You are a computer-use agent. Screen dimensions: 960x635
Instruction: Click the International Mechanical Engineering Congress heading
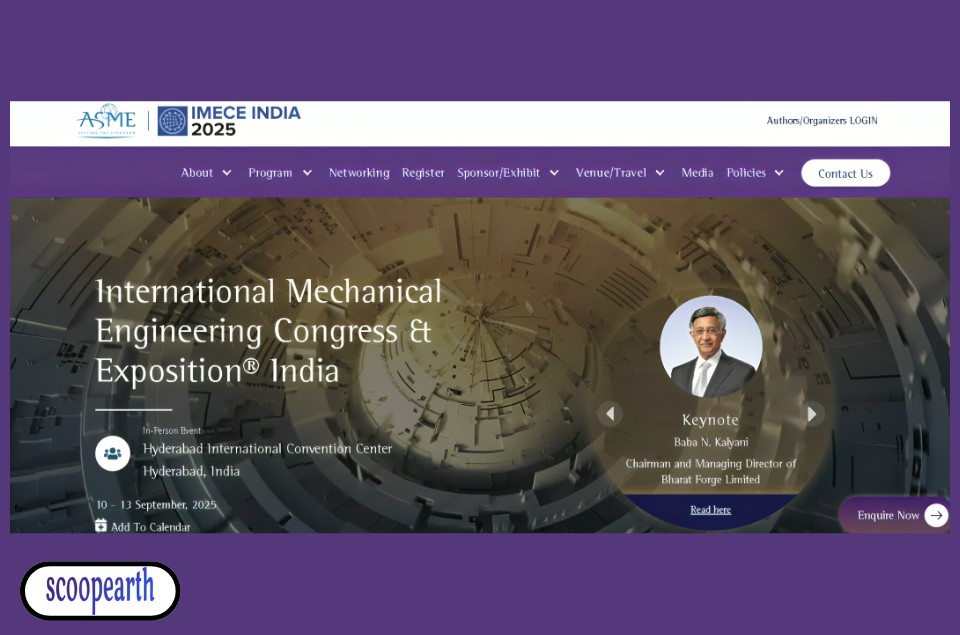pyautogui.click(x=268, y=331)
